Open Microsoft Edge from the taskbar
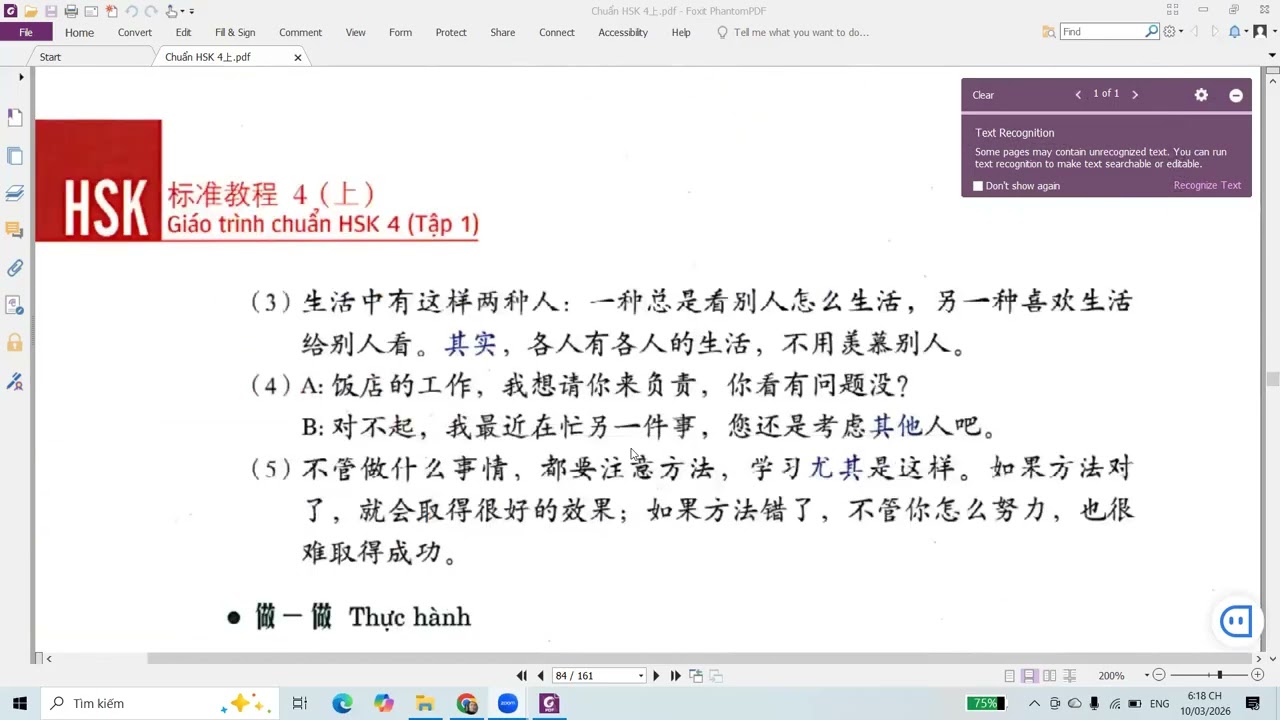The image size is (1280, 720). (342, 703)
